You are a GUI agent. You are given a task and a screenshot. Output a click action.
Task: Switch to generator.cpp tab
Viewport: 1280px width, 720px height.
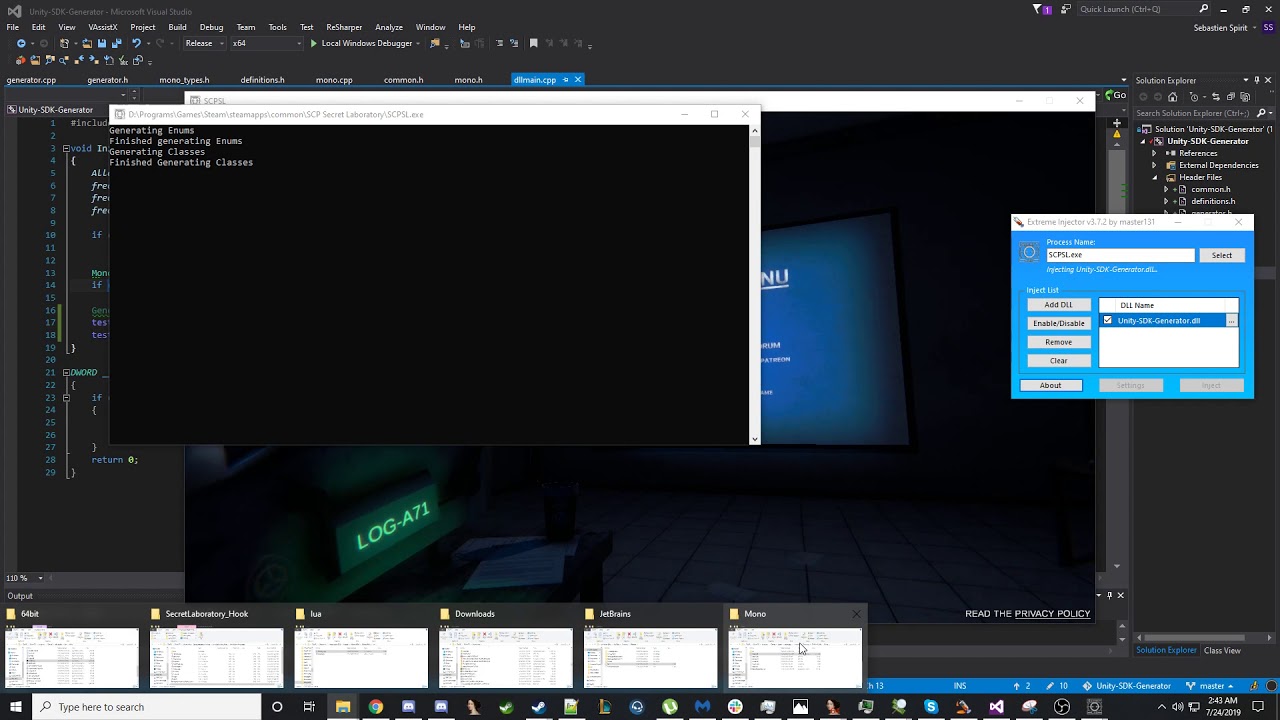(x=31, y=80)
